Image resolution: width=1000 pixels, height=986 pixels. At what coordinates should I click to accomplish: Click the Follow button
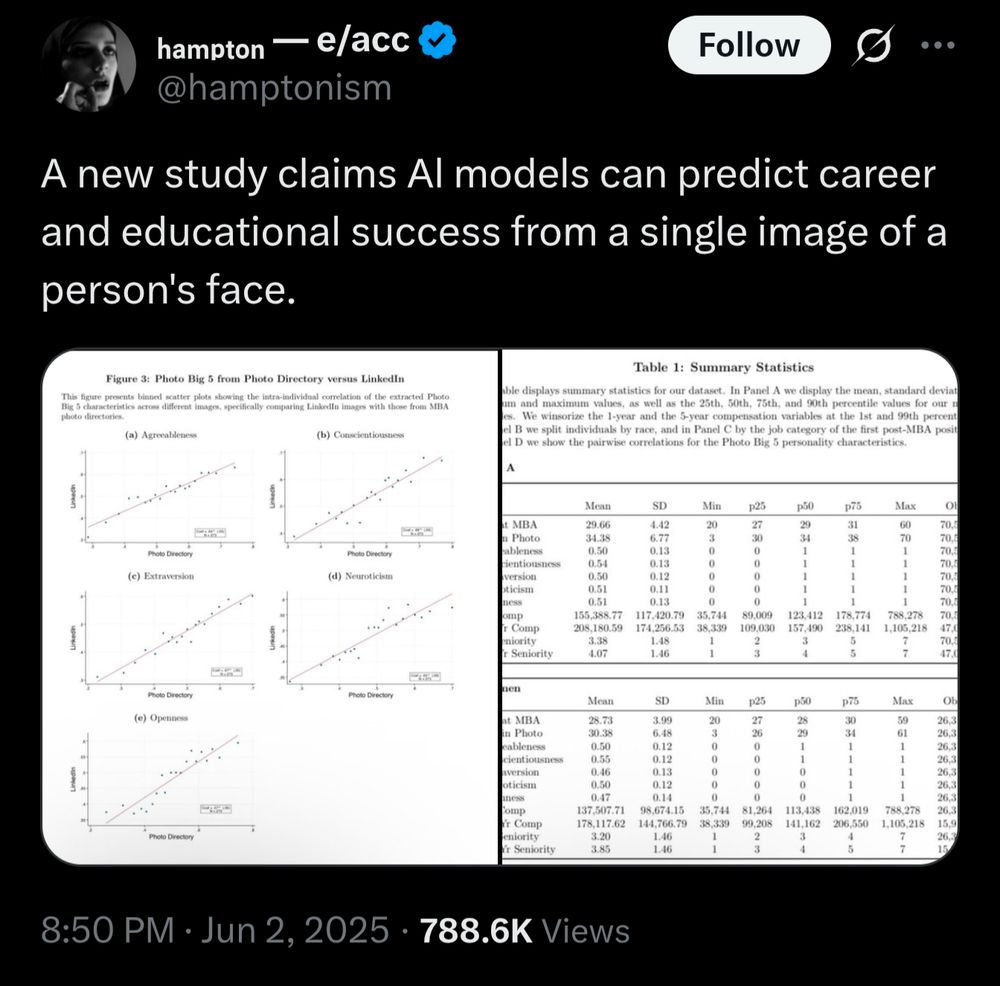pyautogui.click(x=749, y=45)
